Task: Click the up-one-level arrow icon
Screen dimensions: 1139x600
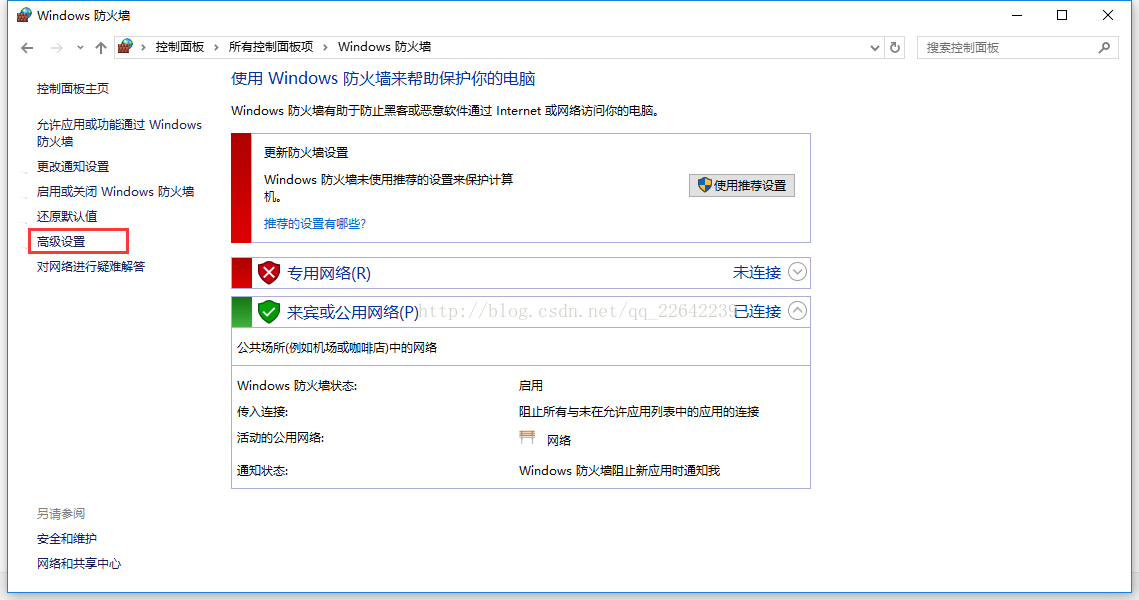Action: (x=100, y=48)
